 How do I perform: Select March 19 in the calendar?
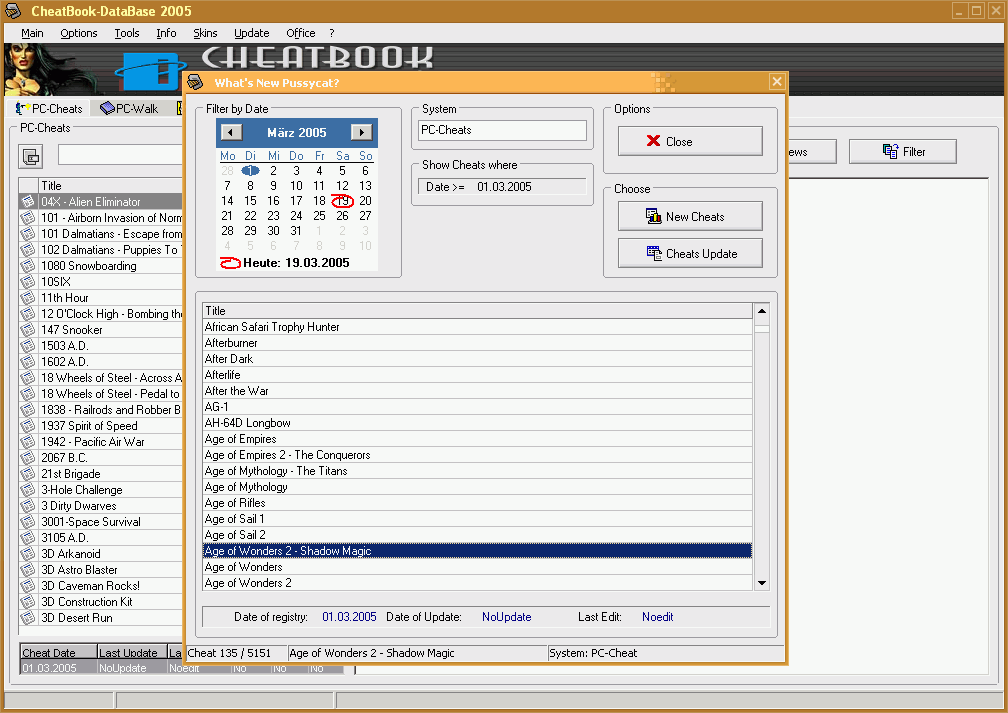pos(342,201)
